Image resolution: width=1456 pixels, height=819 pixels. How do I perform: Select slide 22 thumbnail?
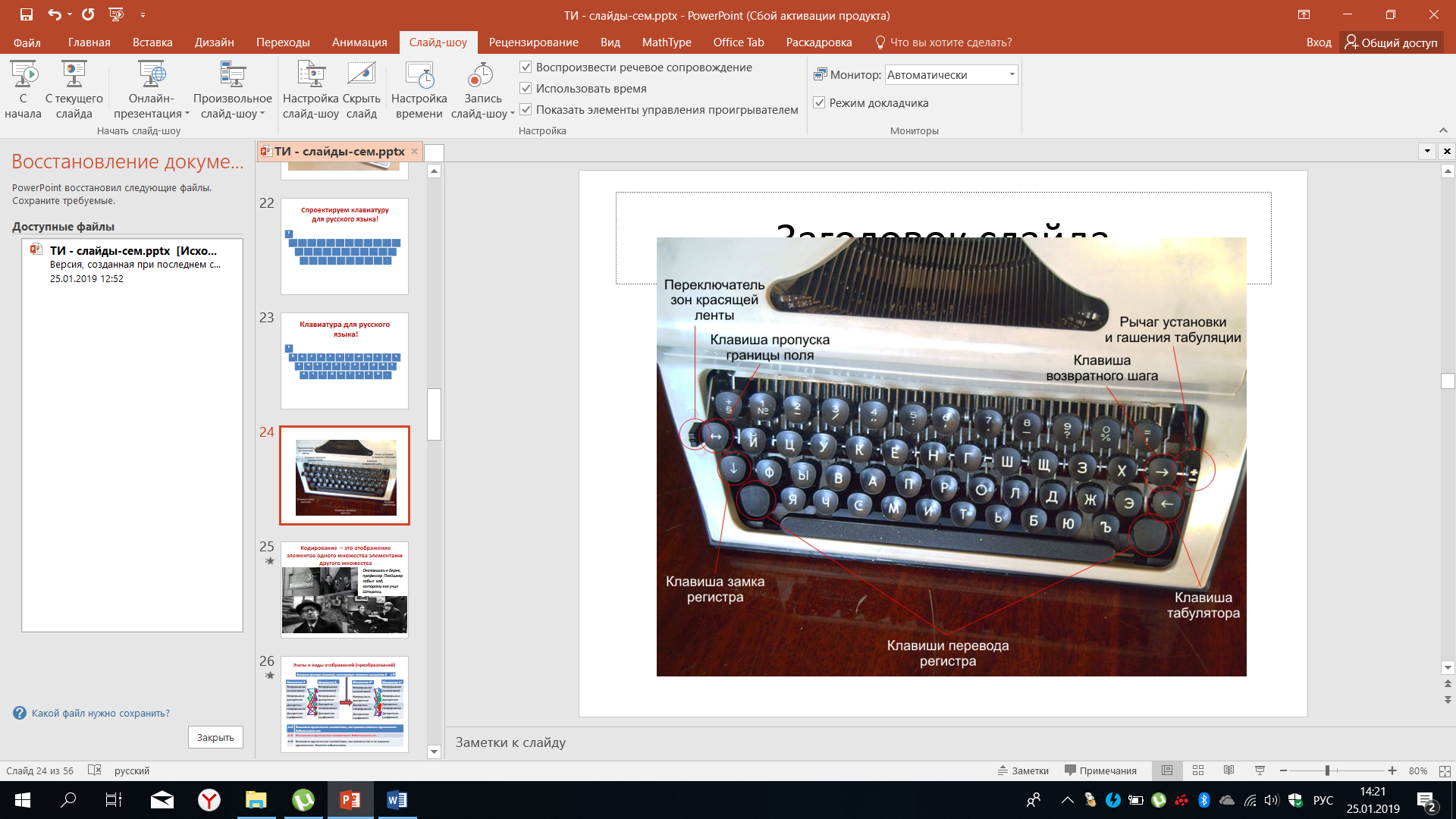(344, 246)
